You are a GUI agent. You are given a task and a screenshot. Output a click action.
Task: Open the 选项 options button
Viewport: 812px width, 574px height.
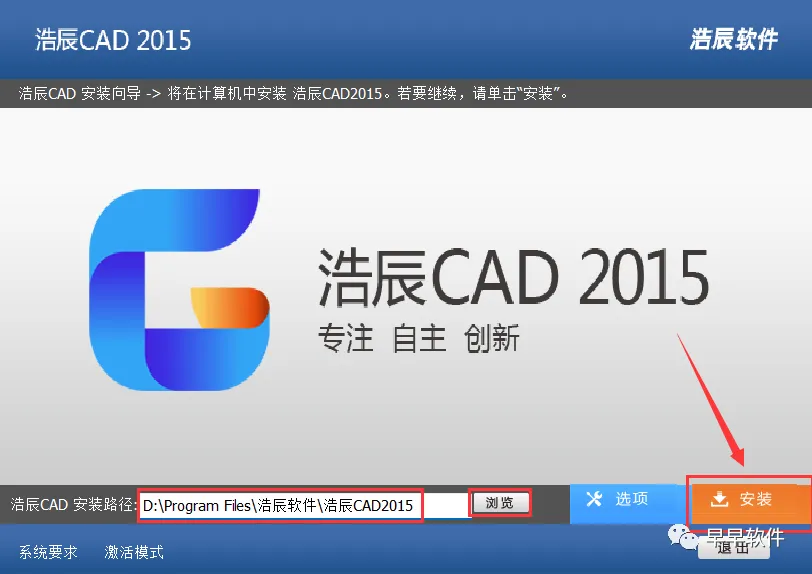click(628, 503)
